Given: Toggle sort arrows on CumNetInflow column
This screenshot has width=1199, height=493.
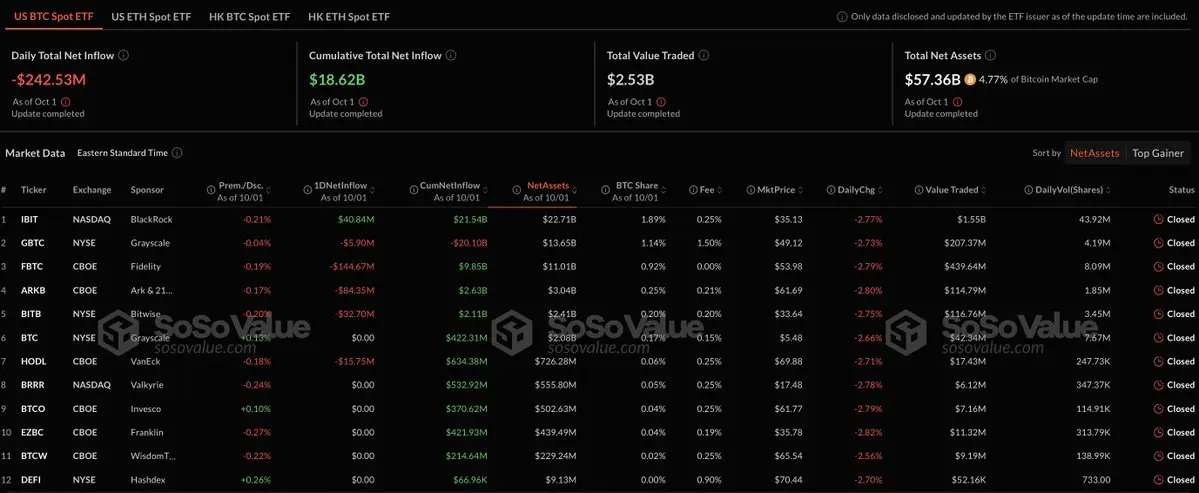Looking at the screenshot, I should (485, 190).
